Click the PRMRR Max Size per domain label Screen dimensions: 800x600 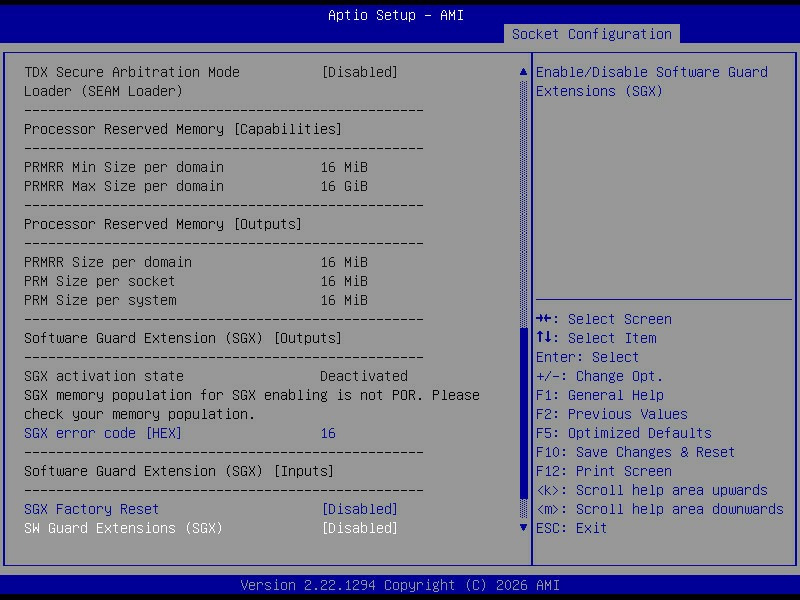pos(123,186)
